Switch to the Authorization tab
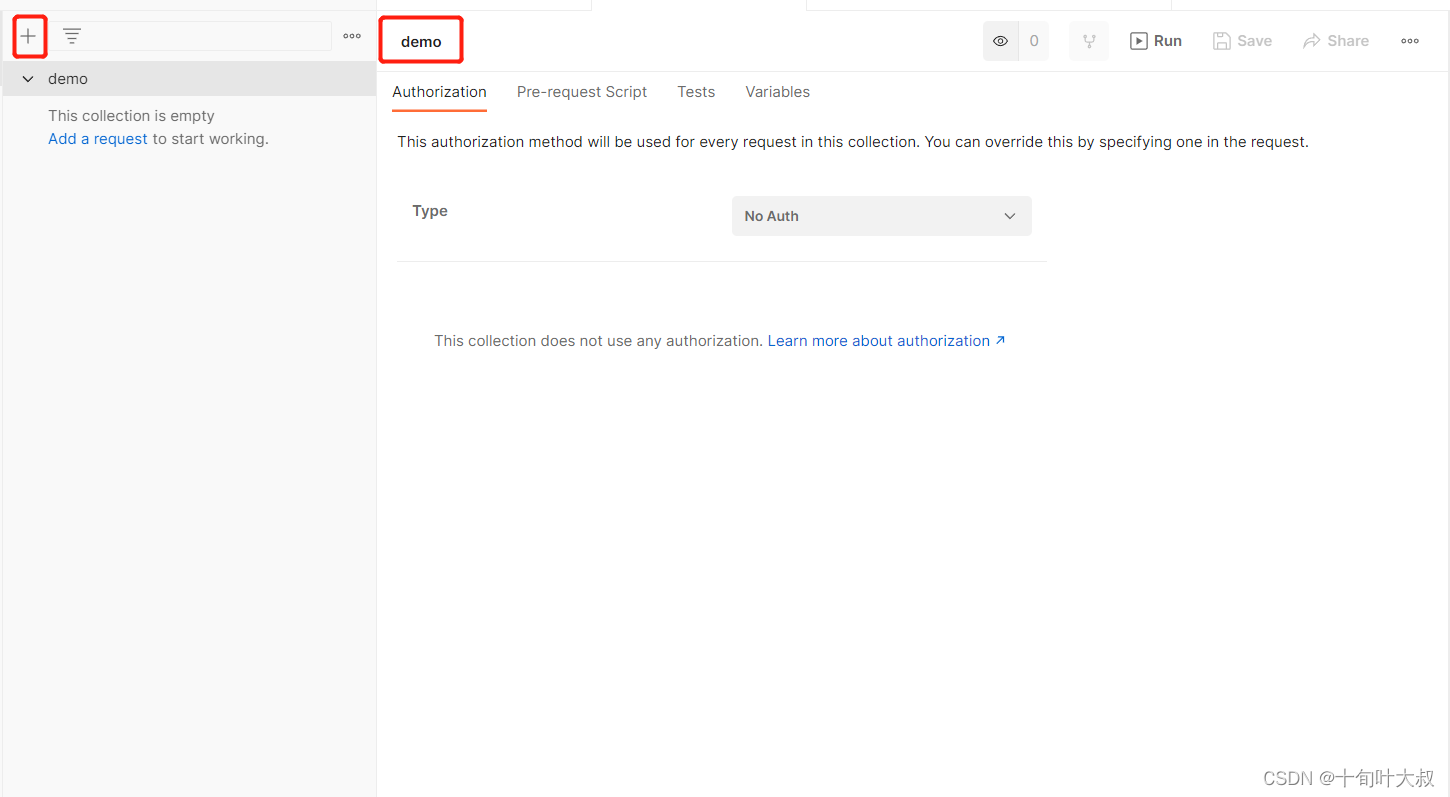The image size is (1450, 797). pos(439,92)
